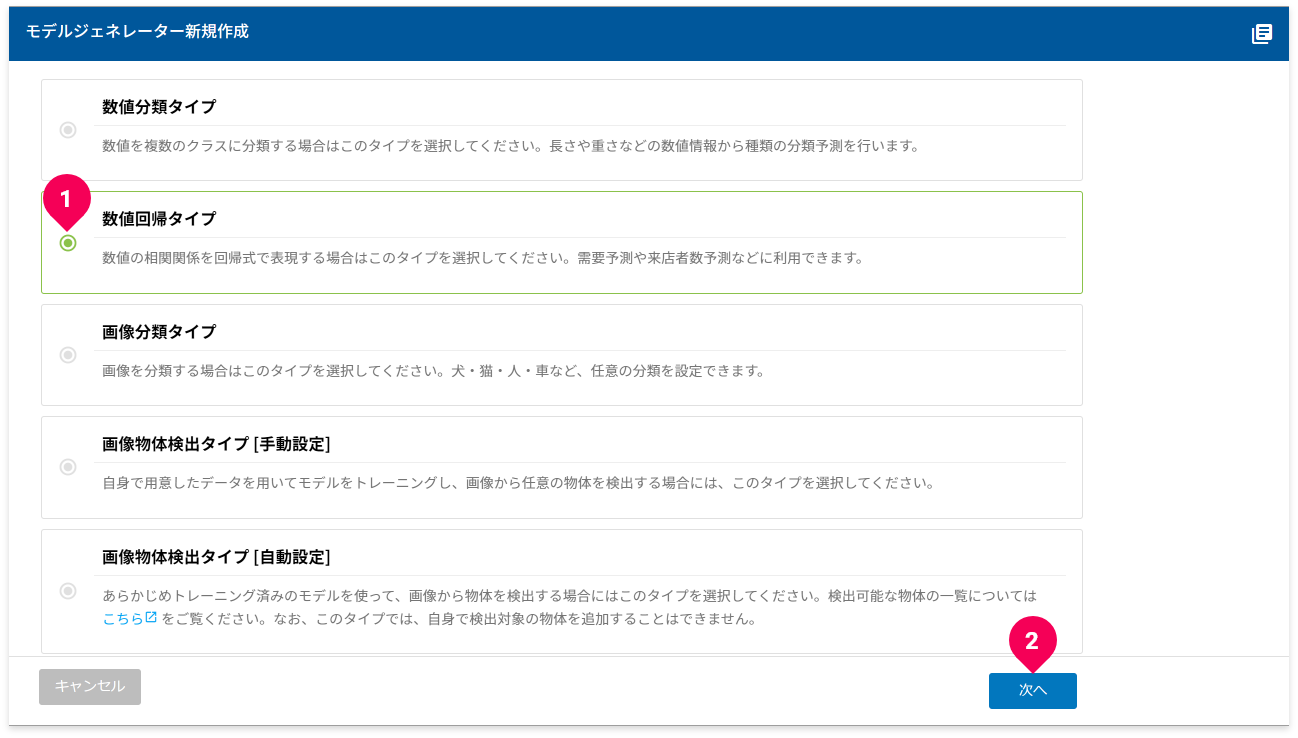This screenshot has height=738, width=1298.
Task: Click description starting 画像を分類する場合は
Action: [x=433, y=371]
